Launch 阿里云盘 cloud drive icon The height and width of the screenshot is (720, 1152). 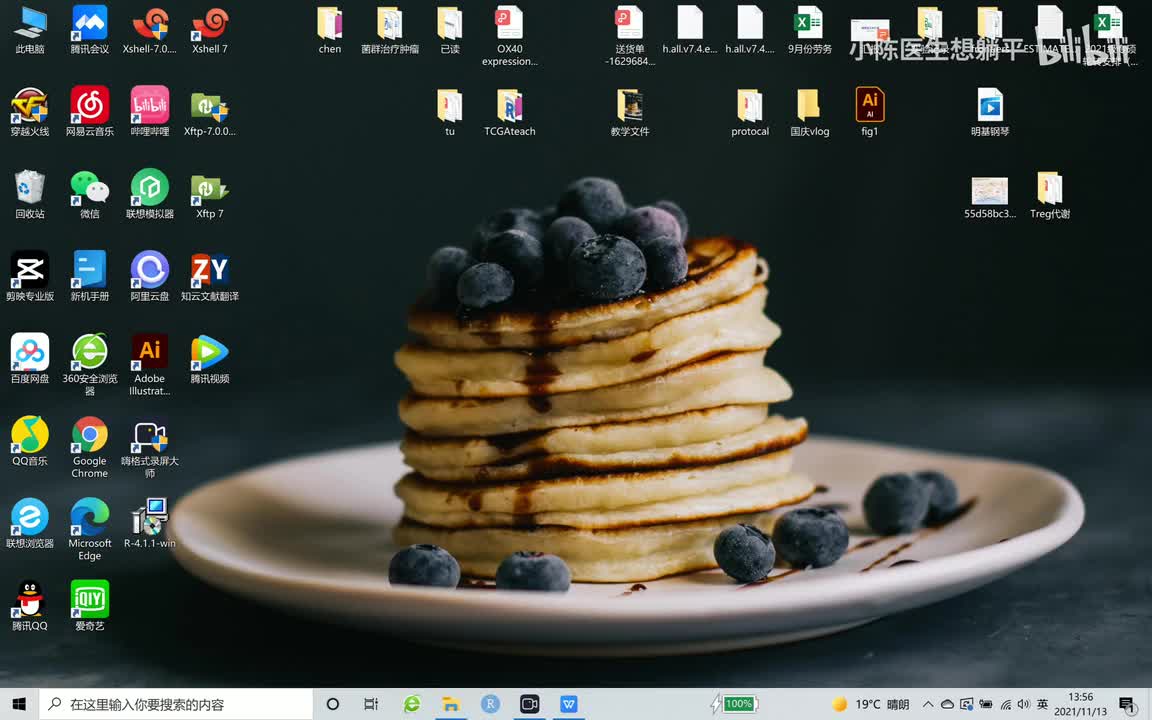tap(150, 277)
